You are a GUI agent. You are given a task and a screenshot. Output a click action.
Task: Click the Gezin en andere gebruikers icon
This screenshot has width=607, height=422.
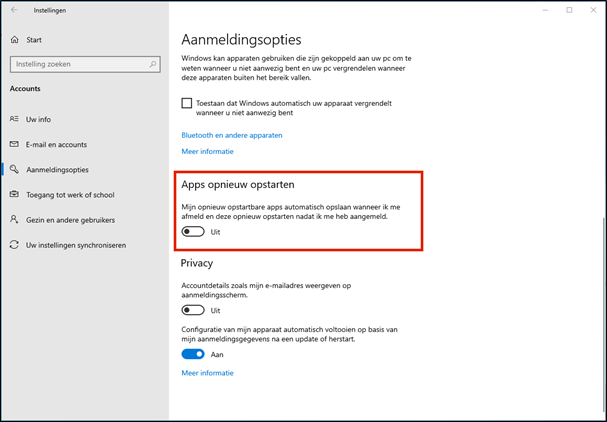click(x=14, y=219)
